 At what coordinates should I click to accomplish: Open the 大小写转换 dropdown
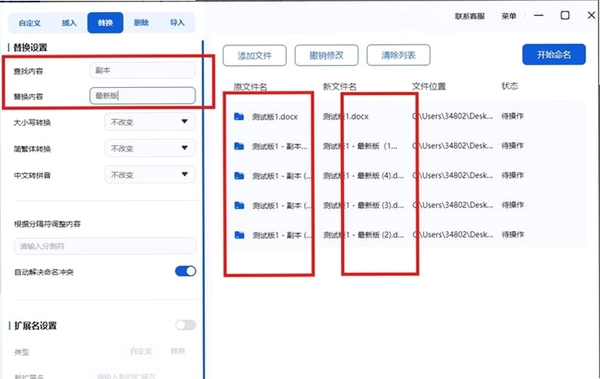(x=150, y=122)
